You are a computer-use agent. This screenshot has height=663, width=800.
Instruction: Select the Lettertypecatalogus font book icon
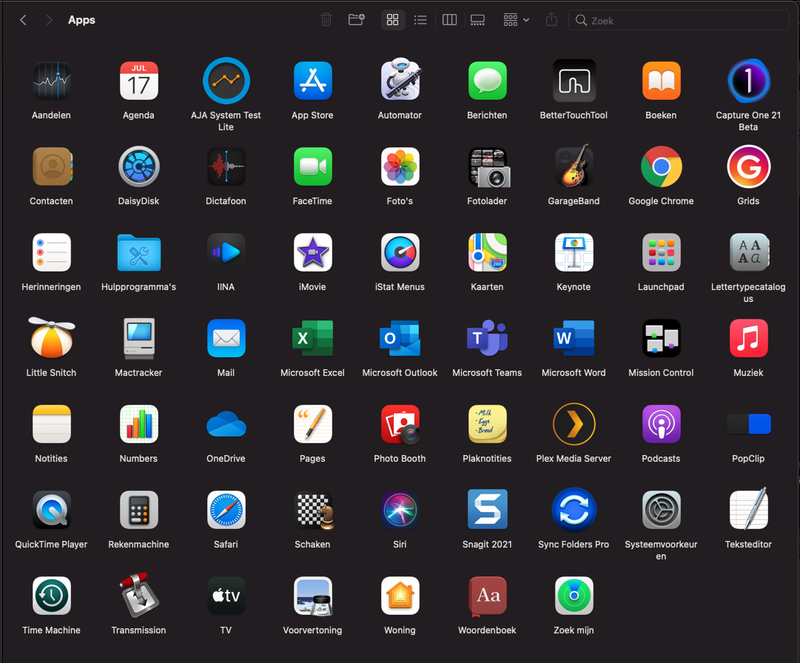coord(748,253)
